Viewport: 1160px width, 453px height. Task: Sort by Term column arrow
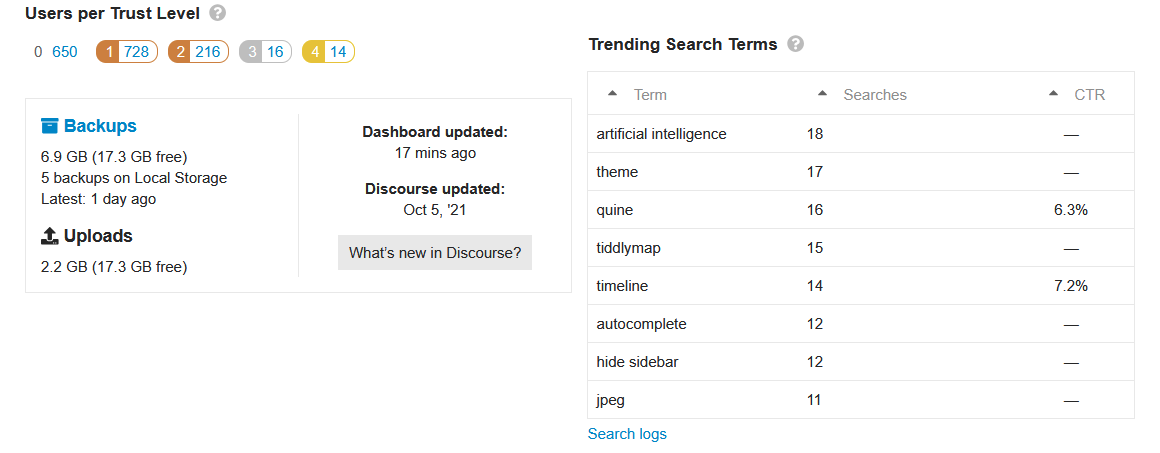[x=612, y=94]
